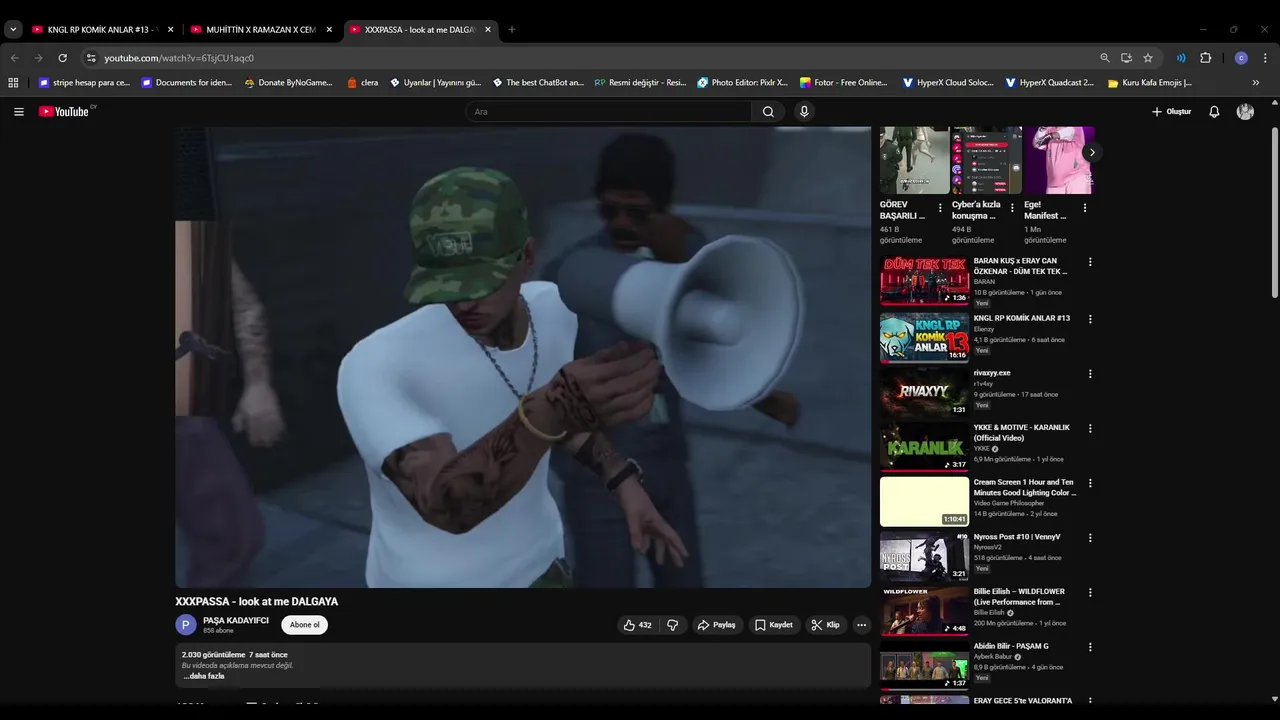Open the HyperX Quadcast 2 bookmark
This screenshot has height=720, width=1280.
coord(1050,83)
